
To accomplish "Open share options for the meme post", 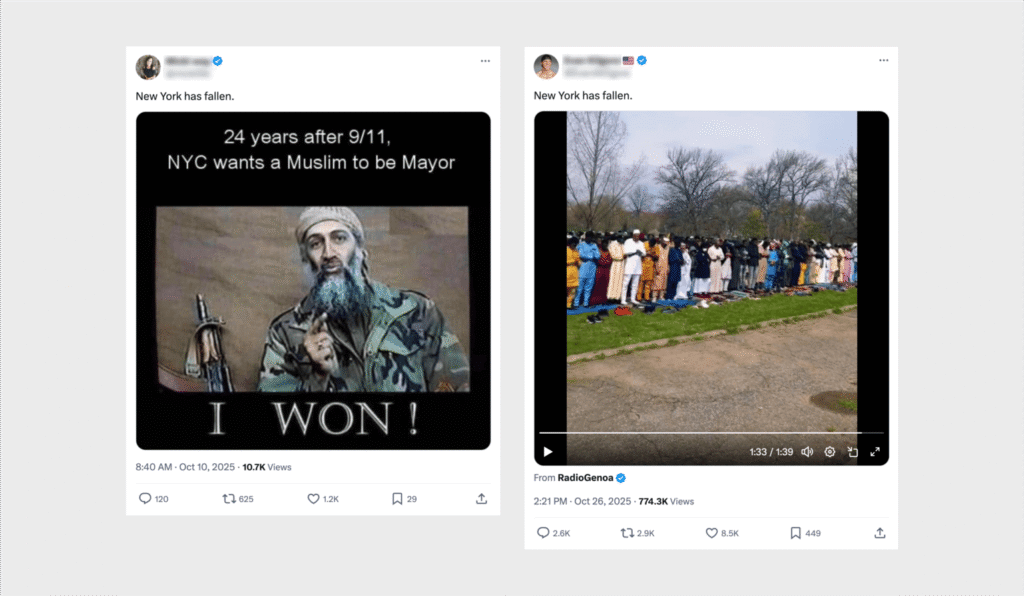I will 481,498.
